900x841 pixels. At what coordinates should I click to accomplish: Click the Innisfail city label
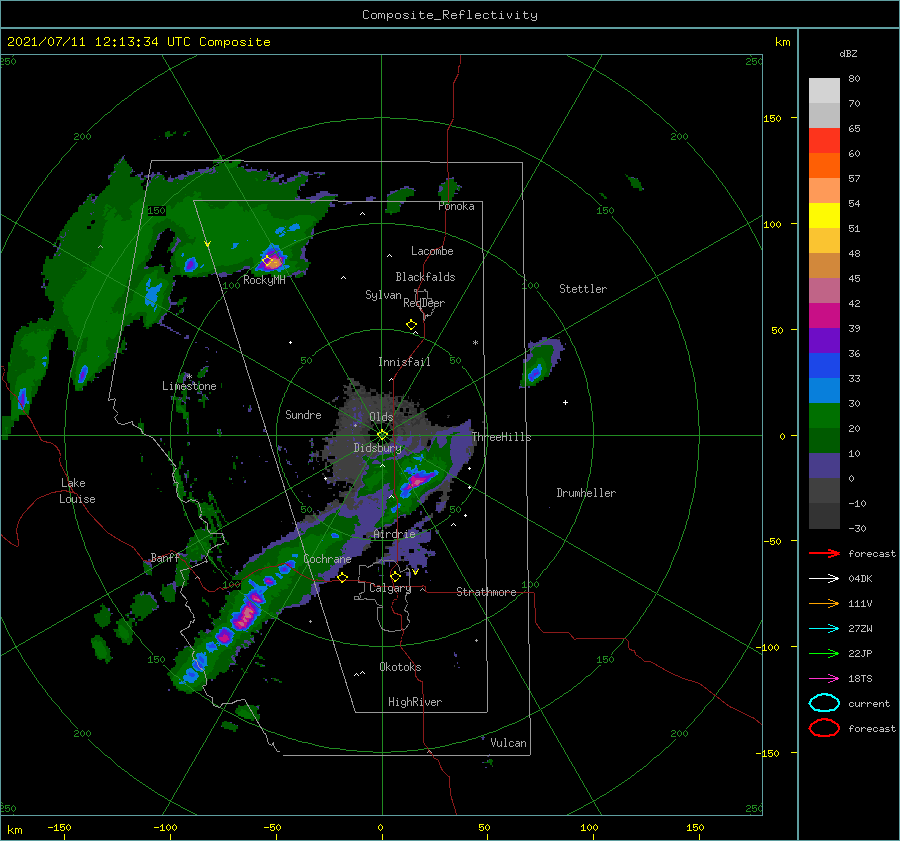coord(404,362)
